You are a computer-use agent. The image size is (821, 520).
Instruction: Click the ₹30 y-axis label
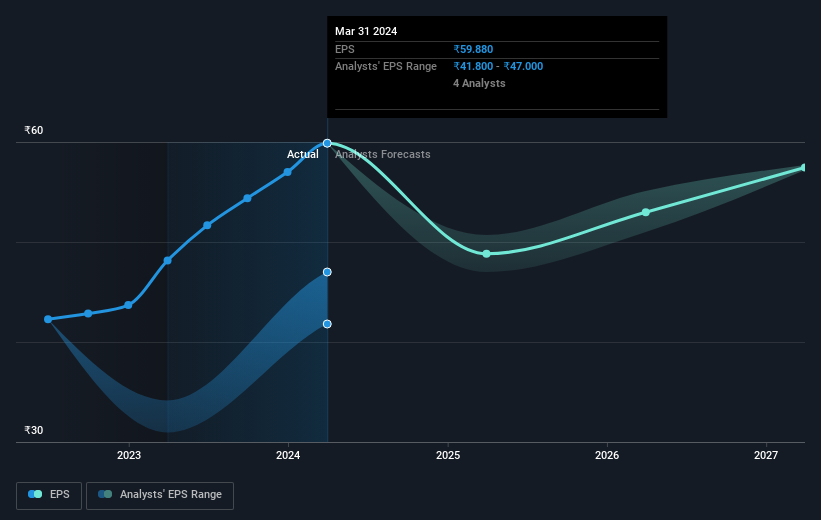[34, 430]
